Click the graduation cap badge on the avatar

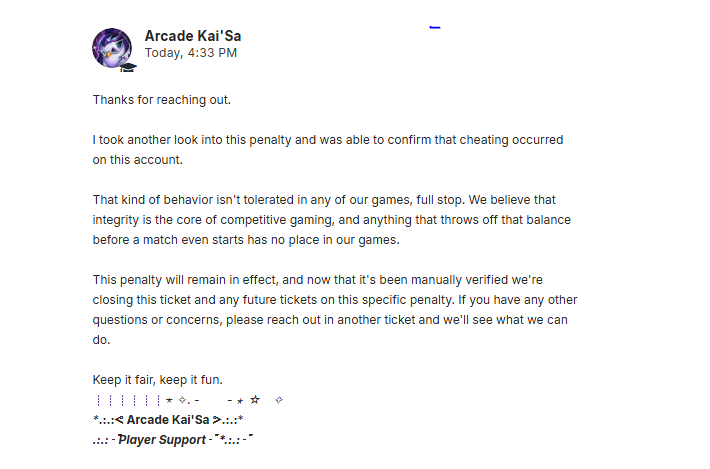(x=128, y=67)
